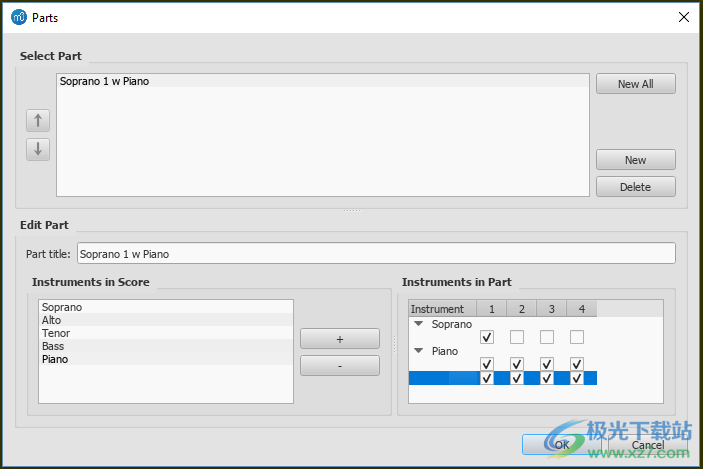Uncheck highlighted Piano staff voice 2

517,378
